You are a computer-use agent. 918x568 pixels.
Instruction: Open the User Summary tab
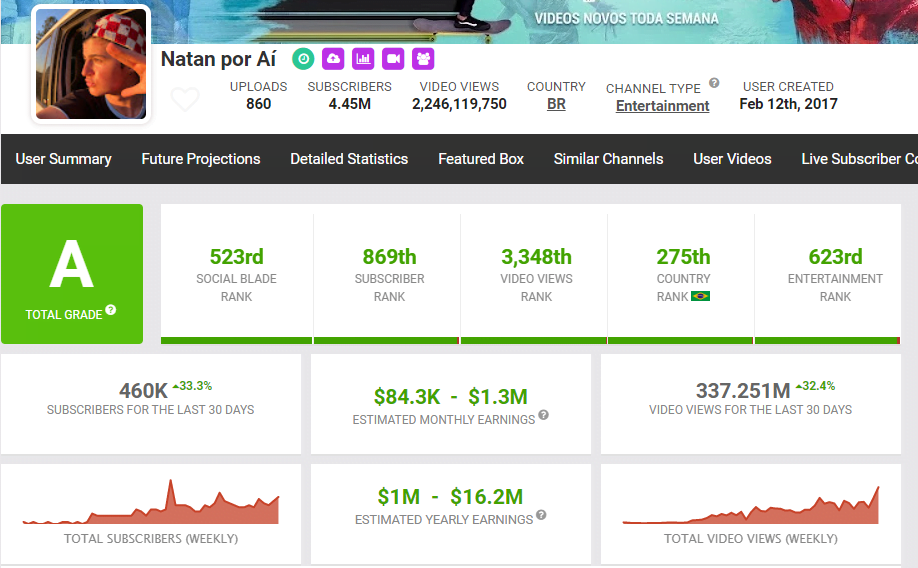coord(63,159)
